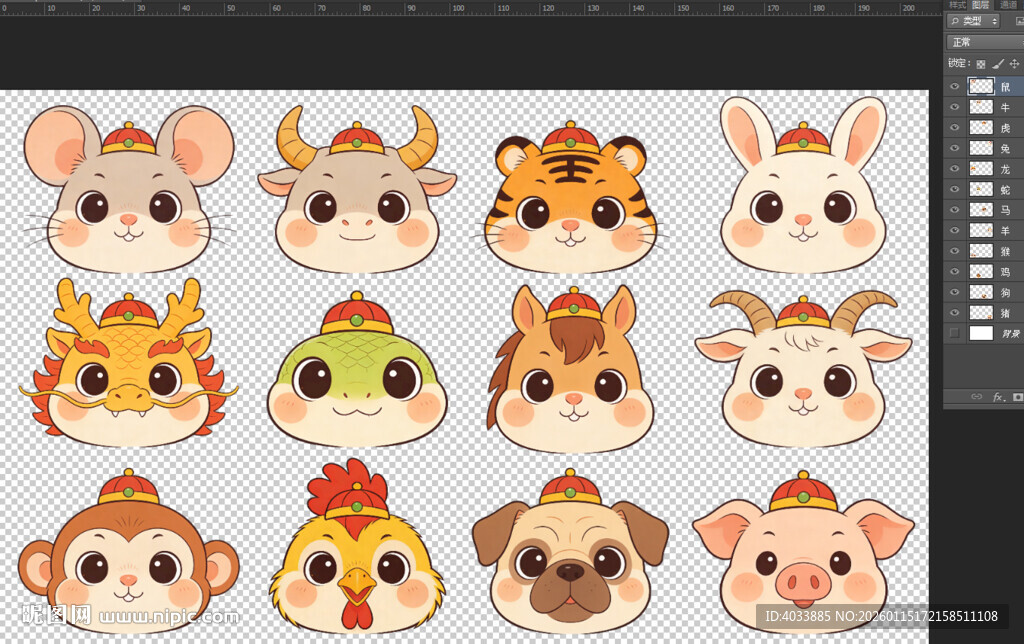Select layer name 背景

click(1011, 334)
